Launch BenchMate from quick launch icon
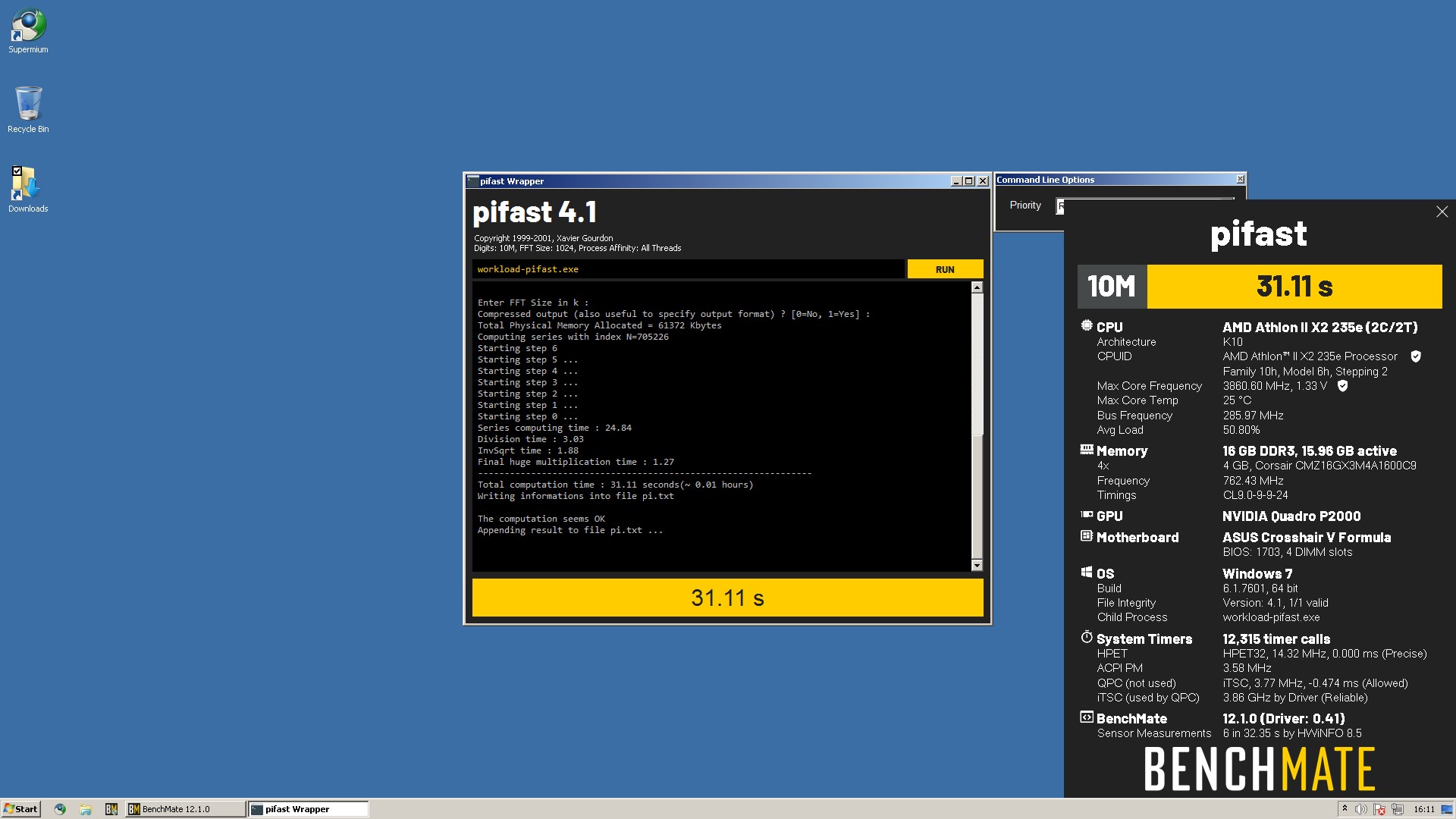Screen dimensions: 1456x819 [111, 809]
